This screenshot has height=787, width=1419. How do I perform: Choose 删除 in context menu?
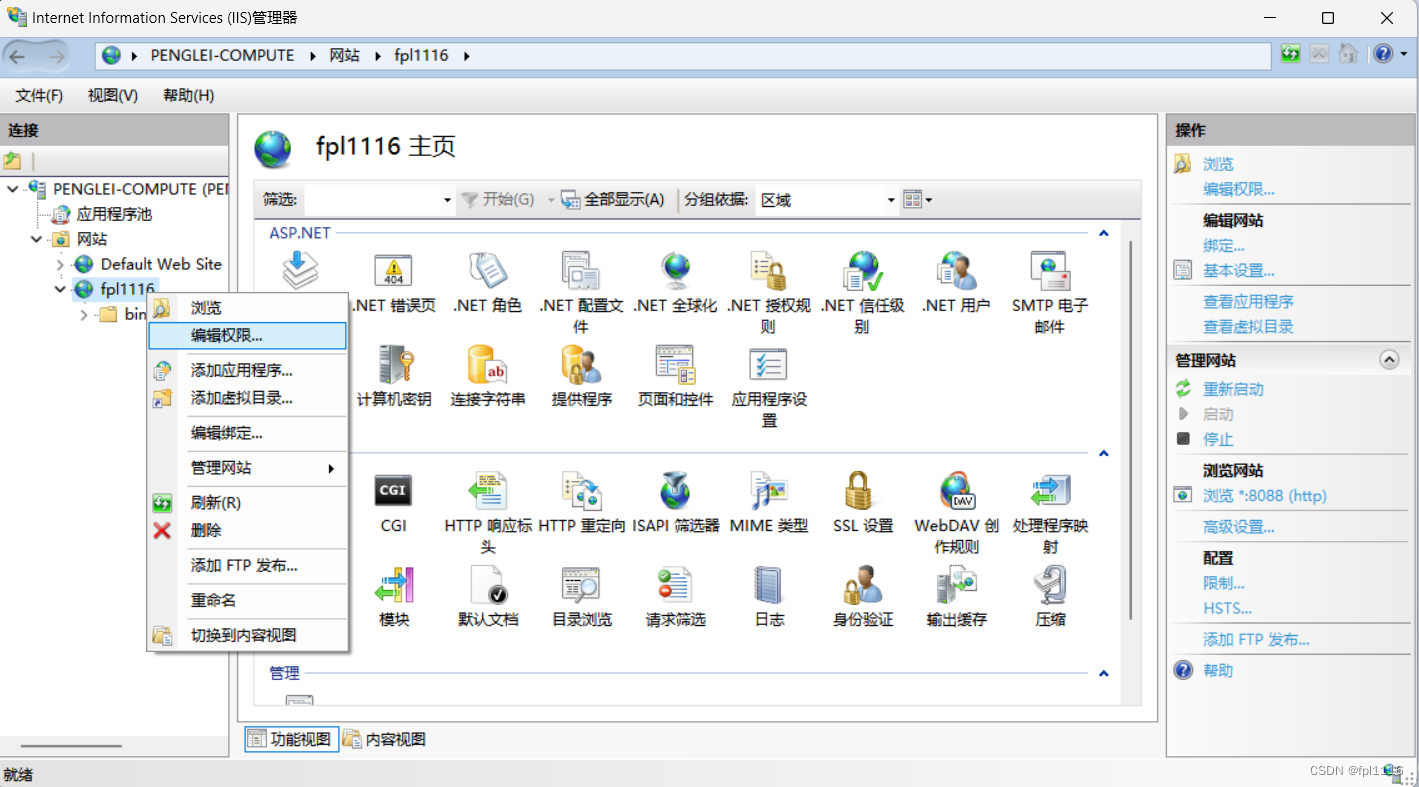(247, 531)
